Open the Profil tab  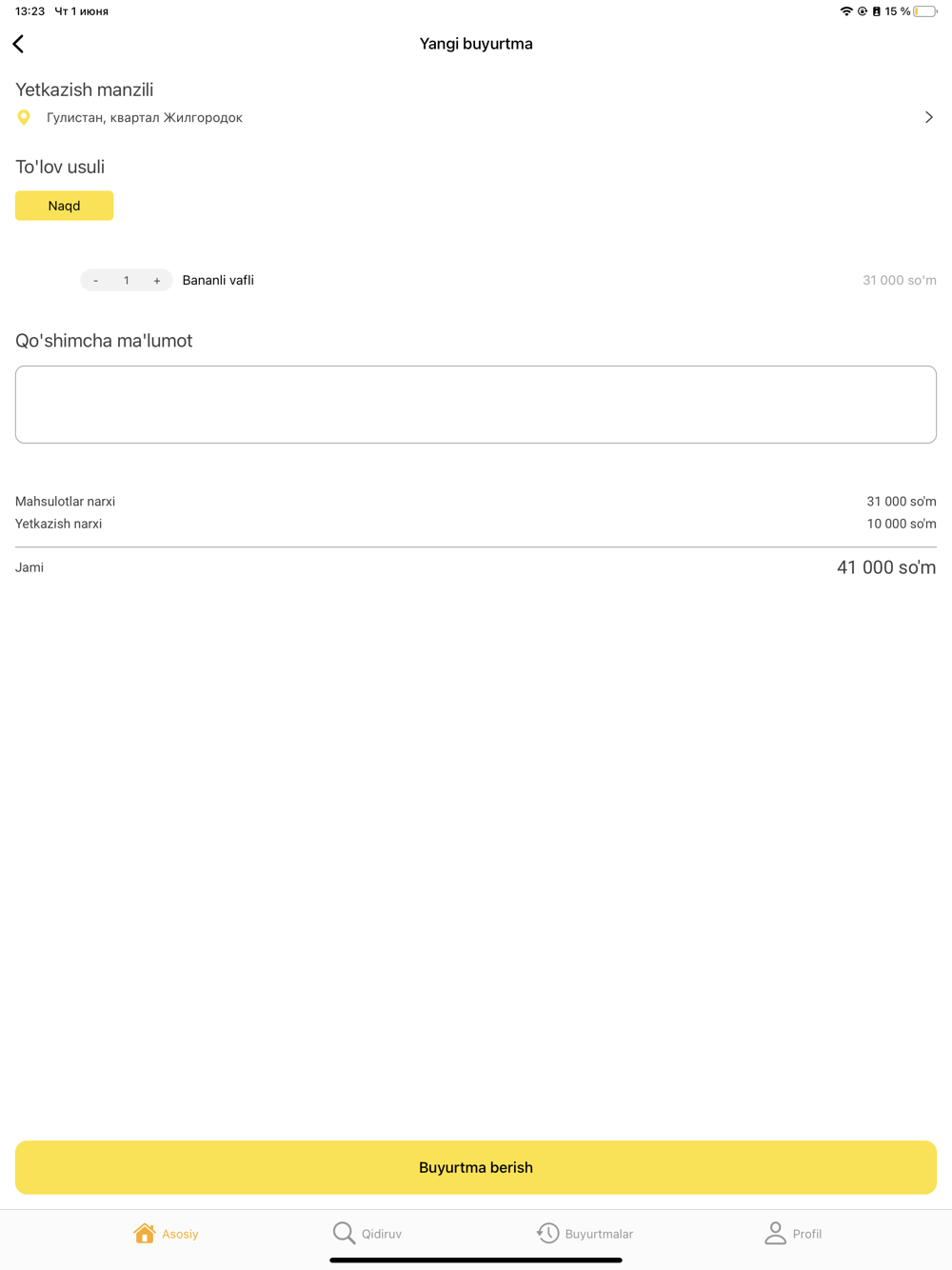793,1233
